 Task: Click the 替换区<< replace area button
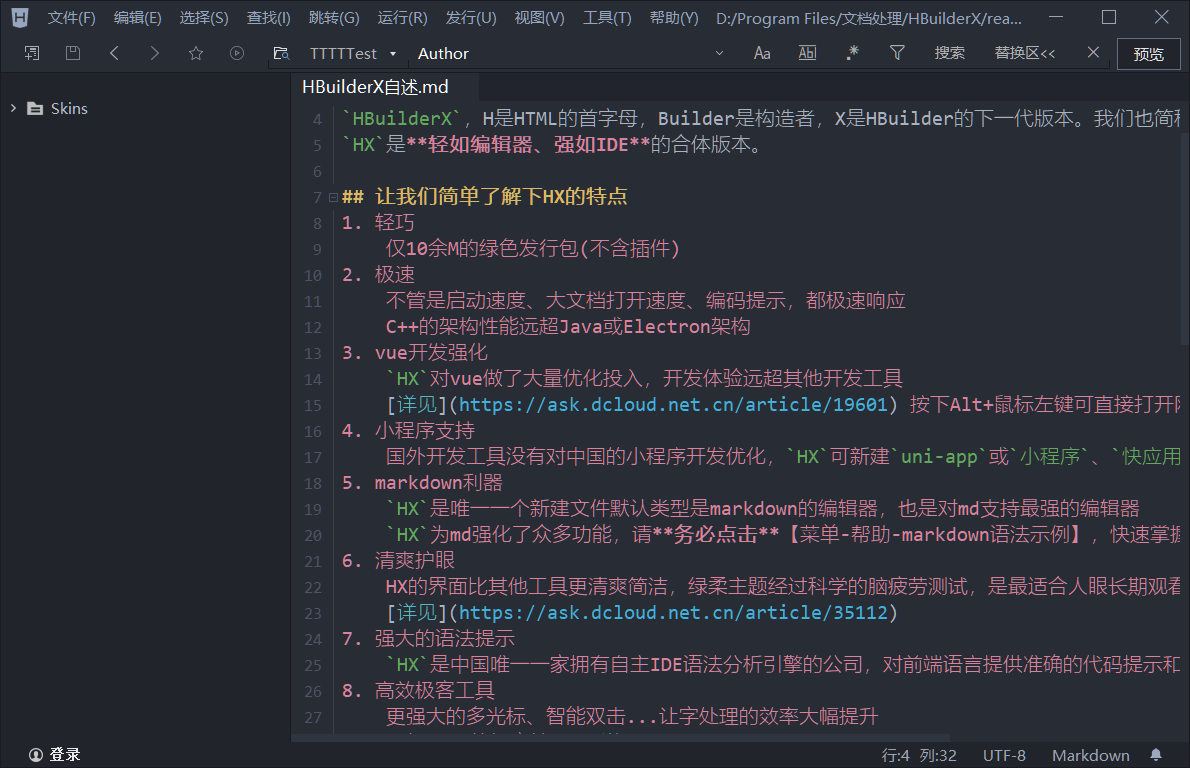click(x=1025, y=53)
